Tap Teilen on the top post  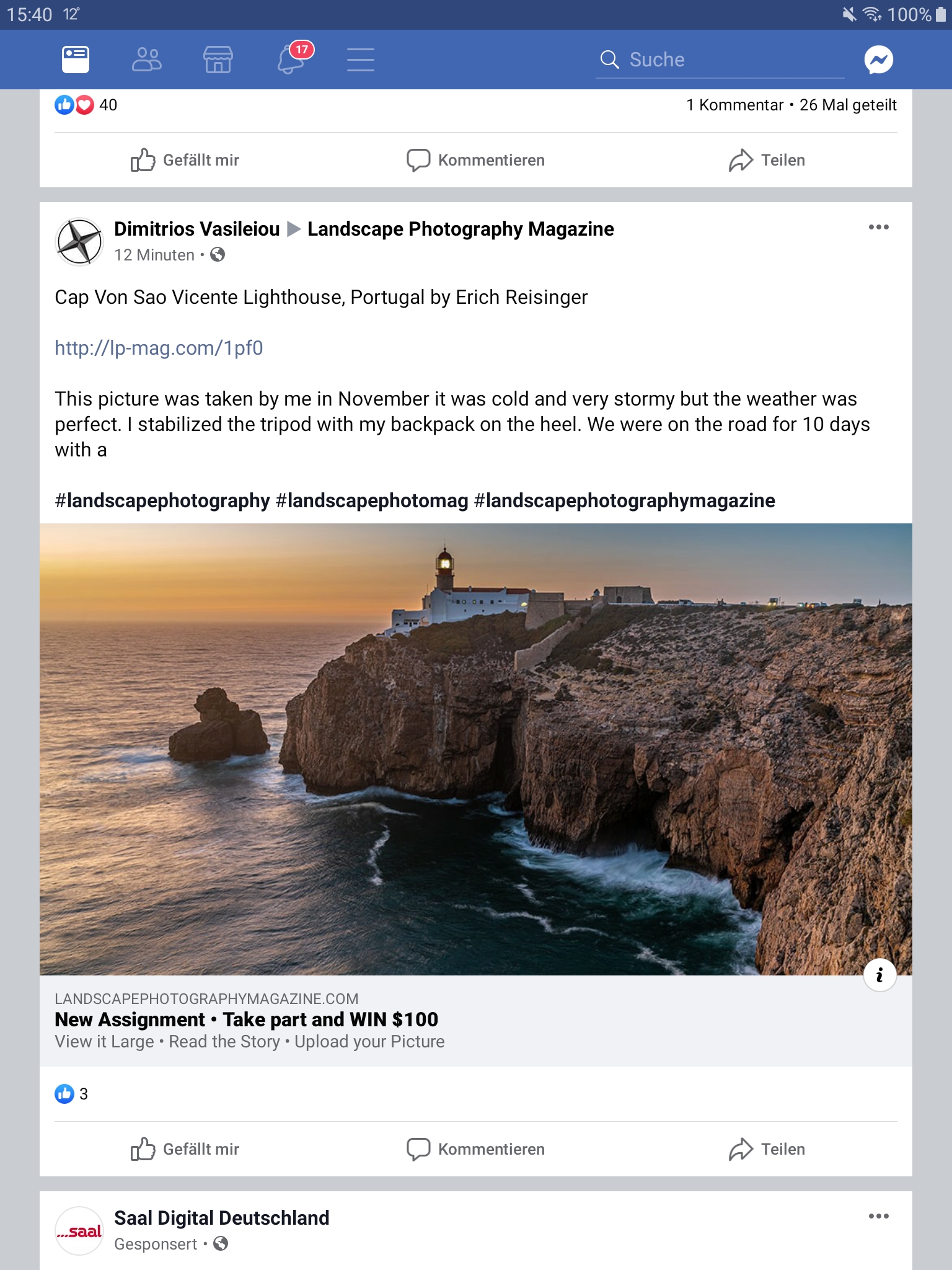point(767,160)
